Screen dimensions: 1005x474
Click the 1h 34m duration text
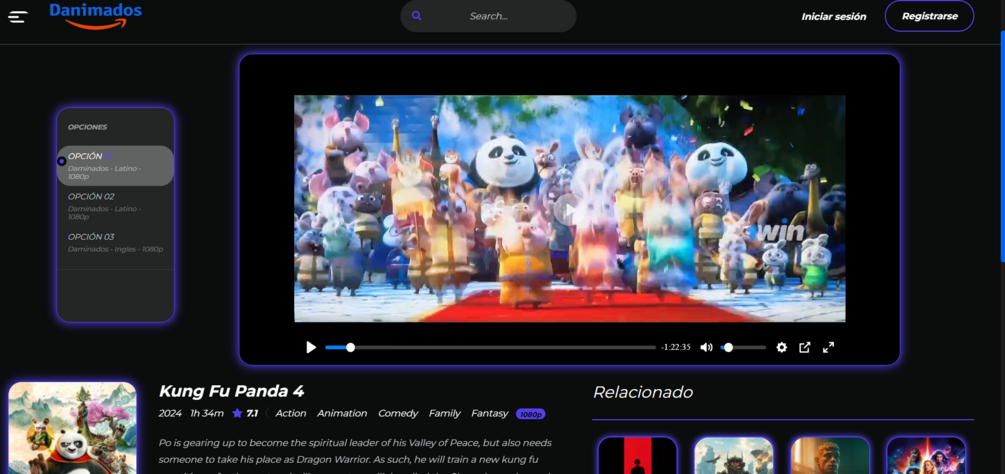(207, 414)
